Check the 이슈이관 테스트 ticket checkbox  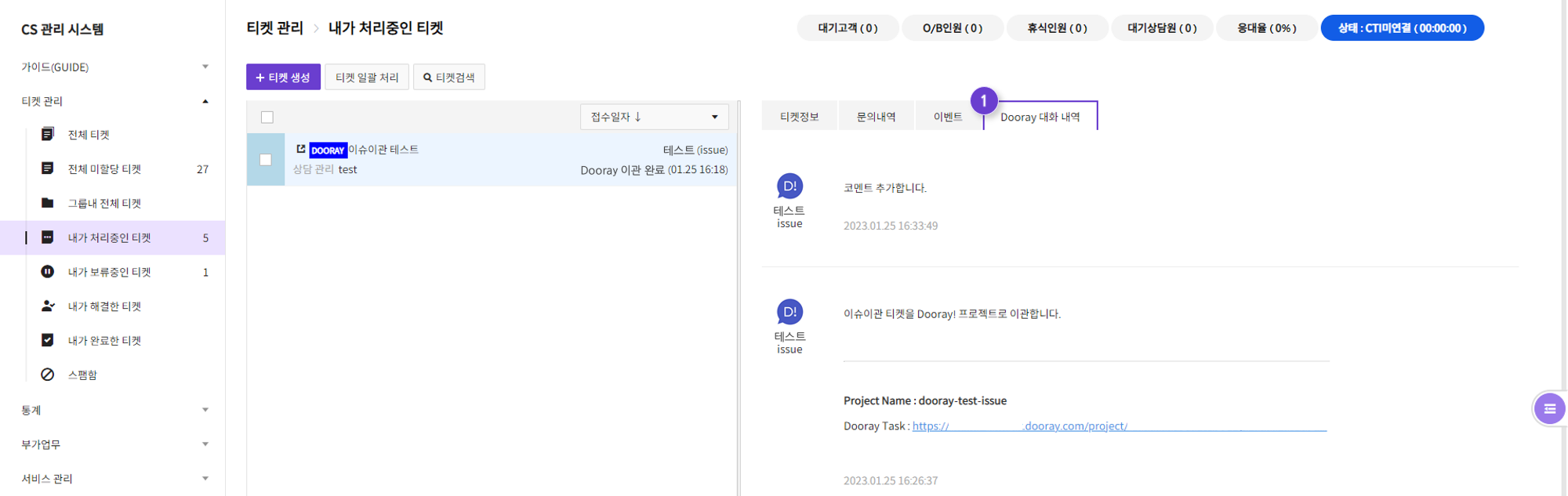pos(266,160)
